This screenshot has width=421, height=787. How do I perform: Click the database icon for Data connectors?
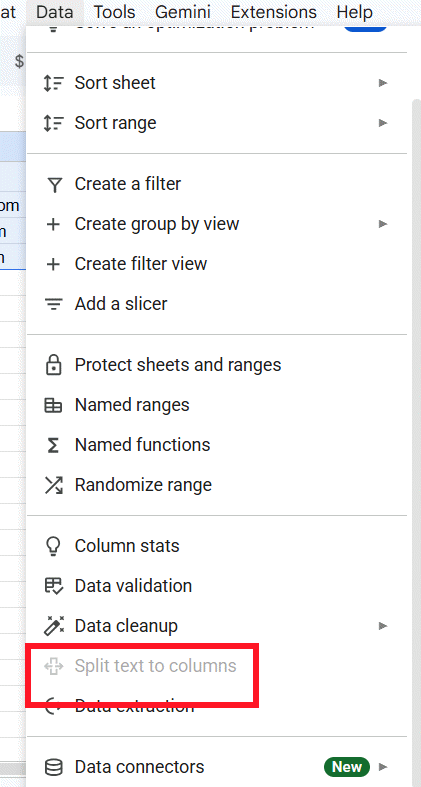point(53,767)
